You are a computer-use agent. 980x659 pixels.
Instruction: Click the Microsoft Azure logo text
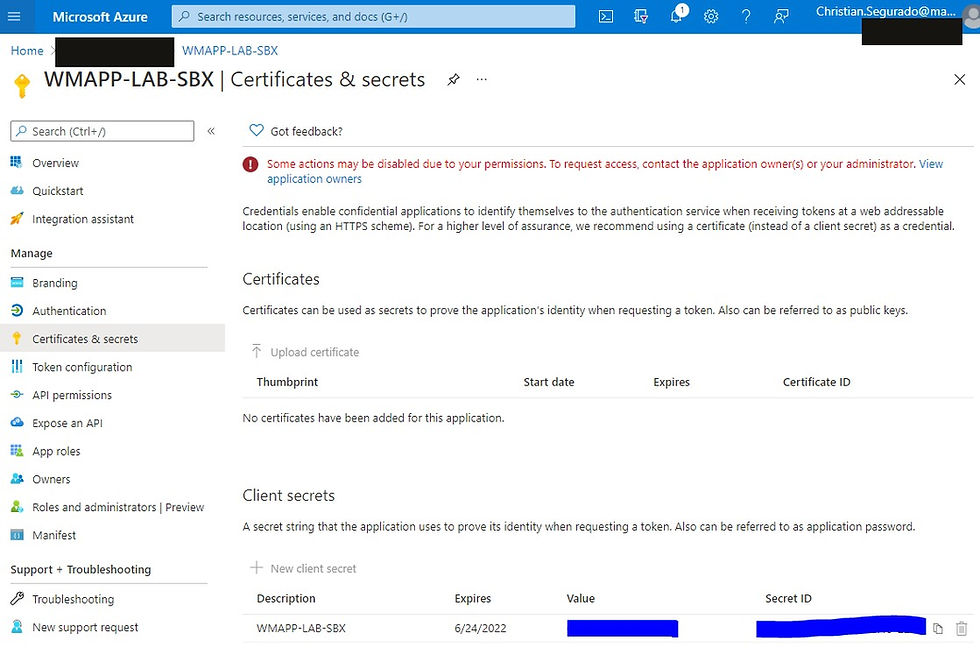[100, 17]
